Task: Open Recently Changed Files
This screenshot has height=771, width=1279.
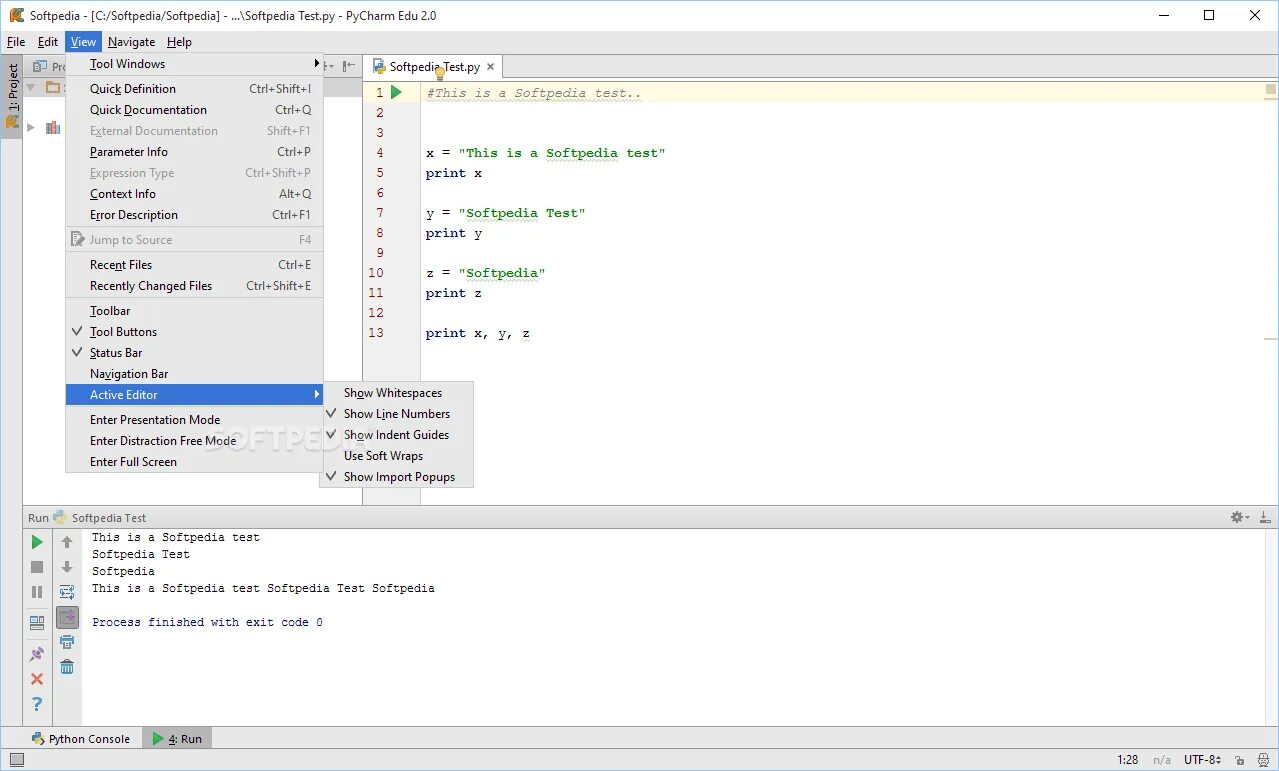Action: [194, 286]
